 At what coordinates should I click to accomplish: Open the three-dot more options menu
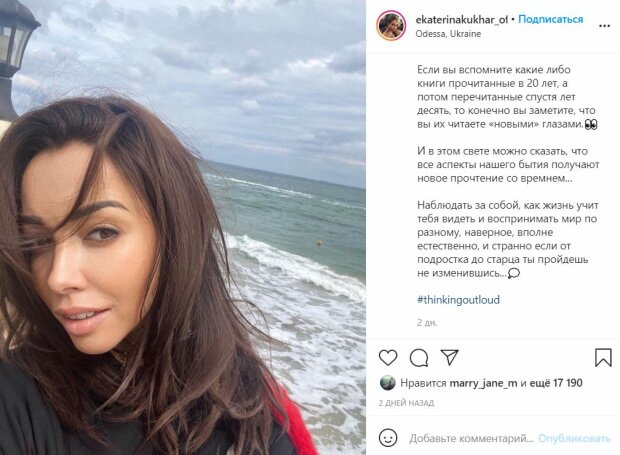604,26
